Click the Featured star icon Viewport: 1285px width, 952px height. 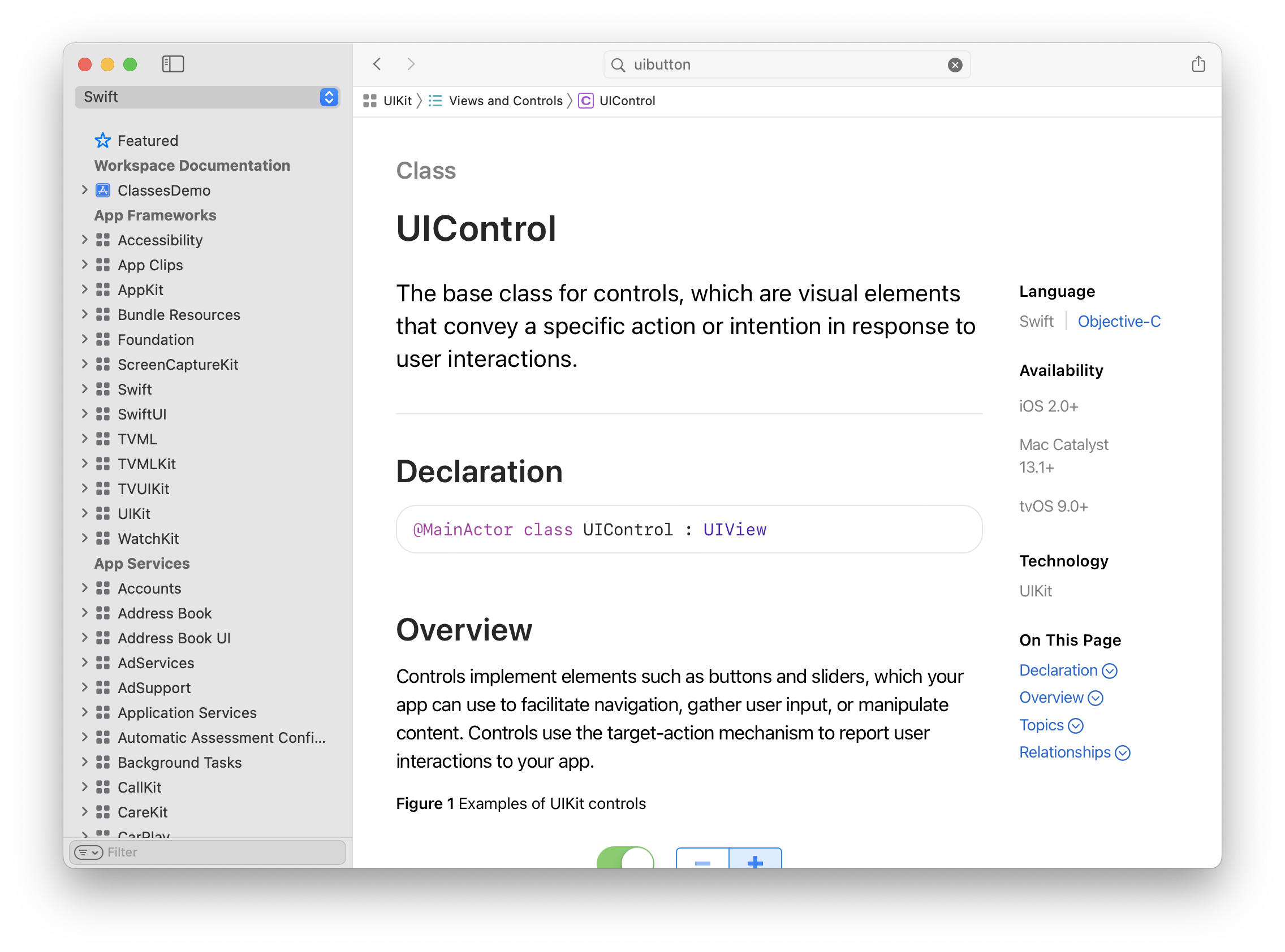tap(102, 141)
